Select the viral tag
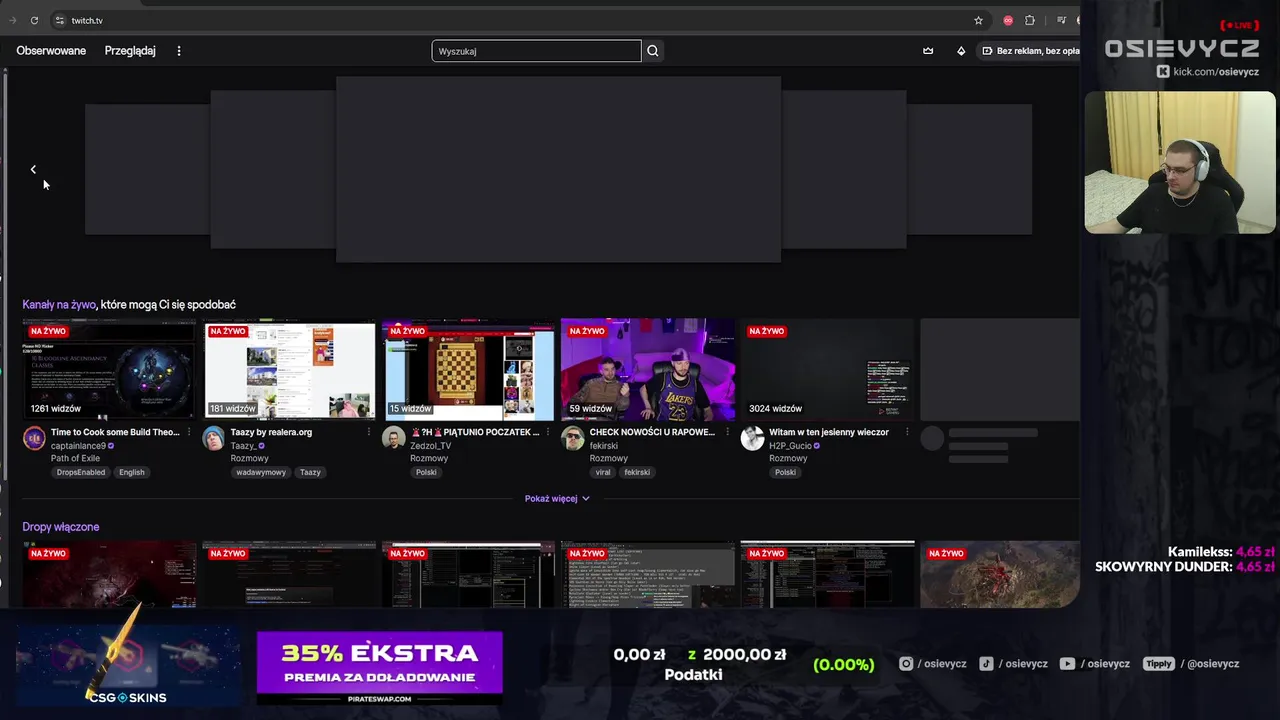The height and width of the screenshot is (720, 1280). click(603, 472)
